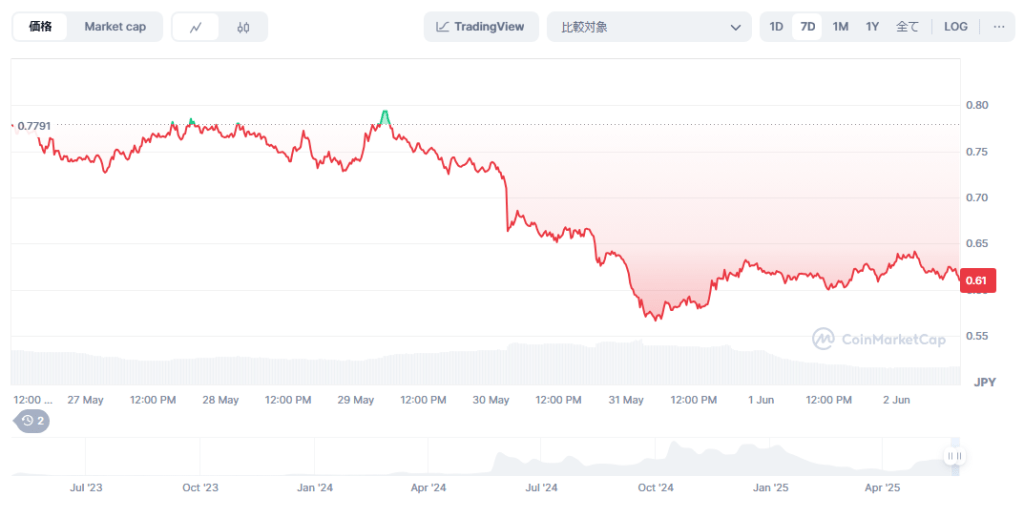This screenshot has width=1024, height=518.
Task: Expand the 比較対象 compare dropdown
Action: (648, 27)
